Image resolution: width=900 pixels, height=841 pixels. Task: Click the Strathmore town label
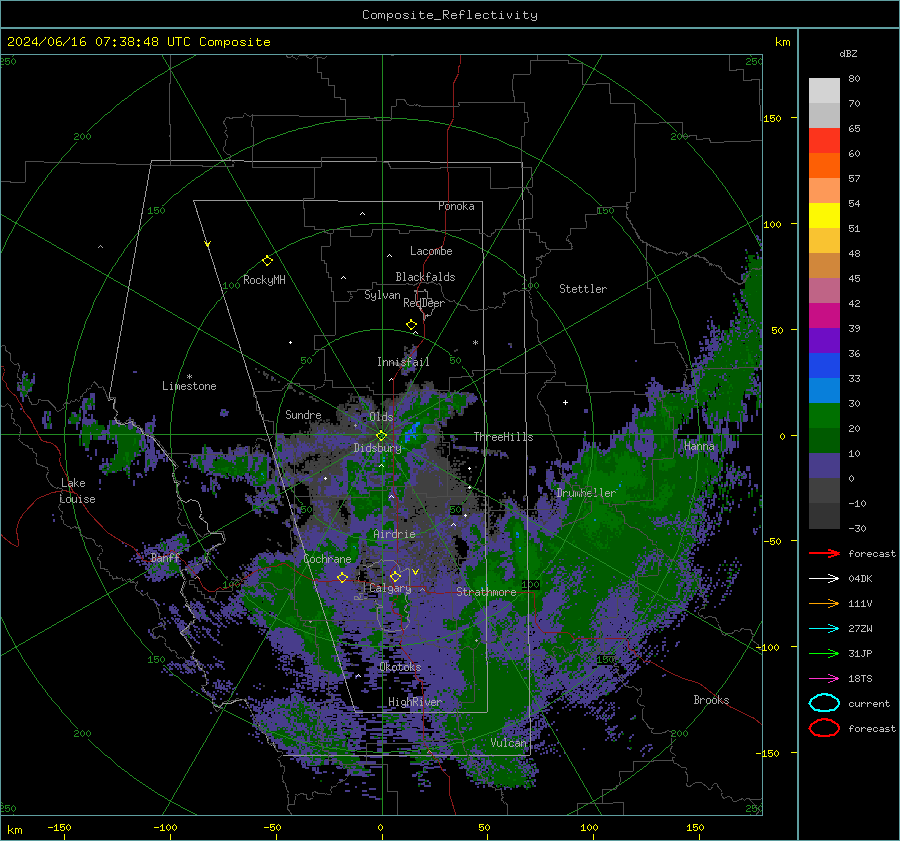486,592
